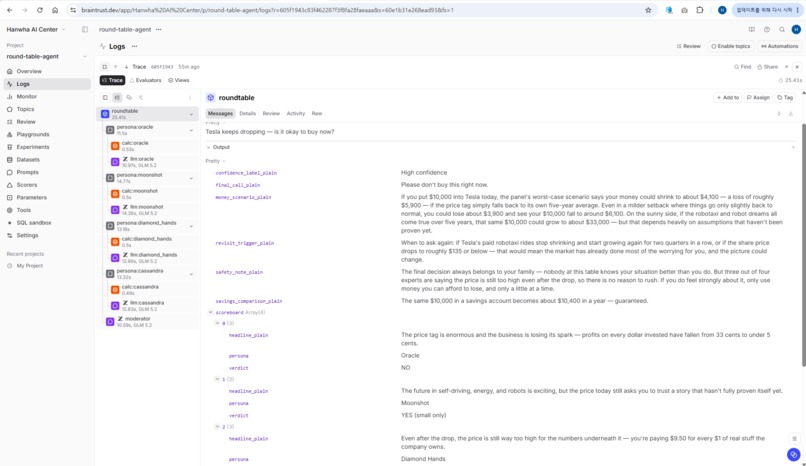Toggle the left sidebar collapse icon
This screenshot has height=466, width=806.
pos(85,29)
